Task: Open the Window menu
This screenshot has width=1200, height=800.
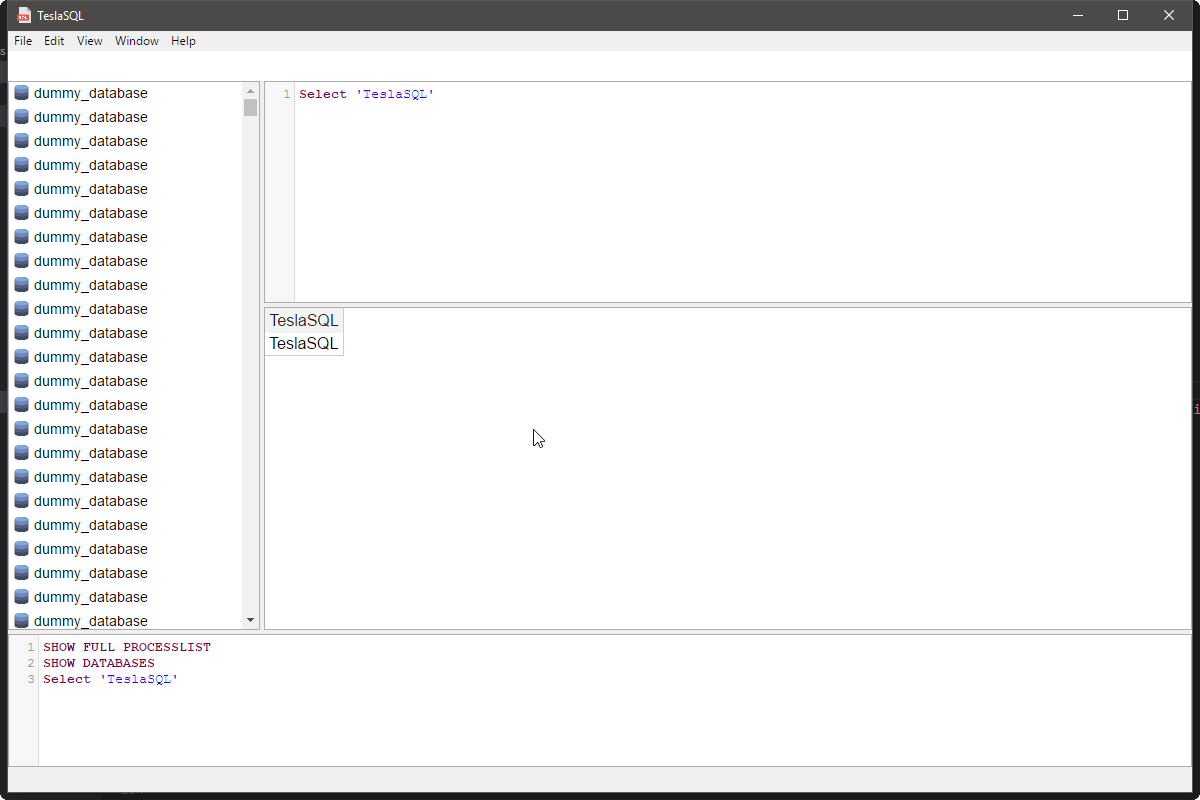Action: click(x=137, y=41)
